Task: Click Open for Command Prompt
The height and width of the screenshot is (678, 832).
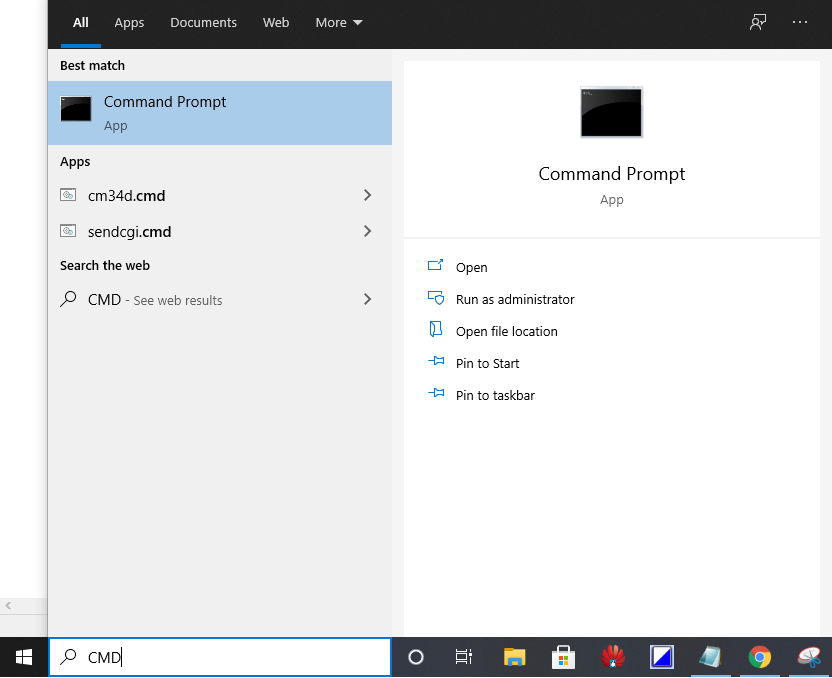Action: 471,267
